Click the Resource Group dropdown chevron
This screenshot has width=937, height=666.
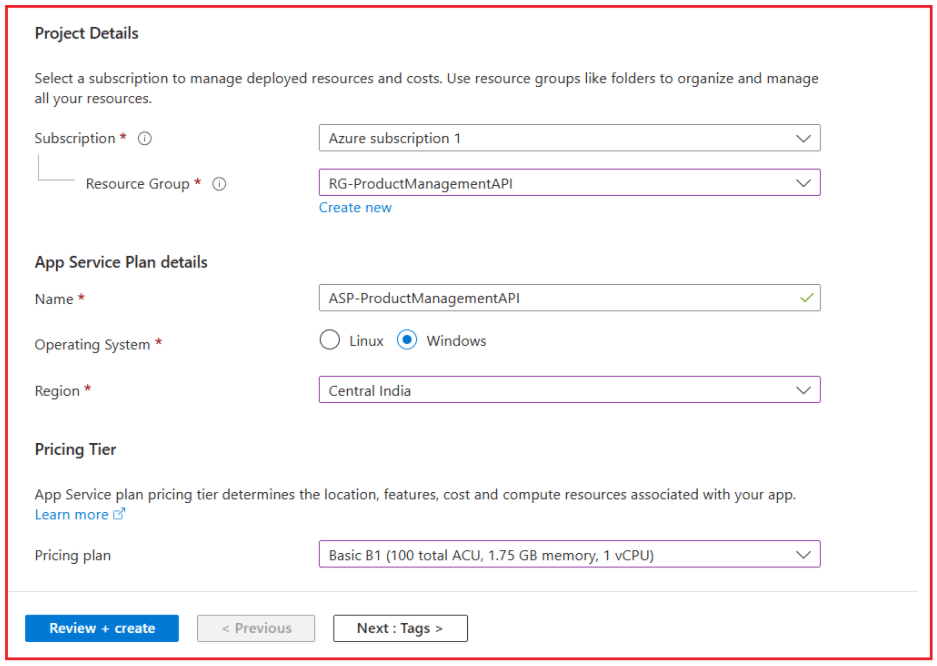pyautogui.click(x=803, y=183)
